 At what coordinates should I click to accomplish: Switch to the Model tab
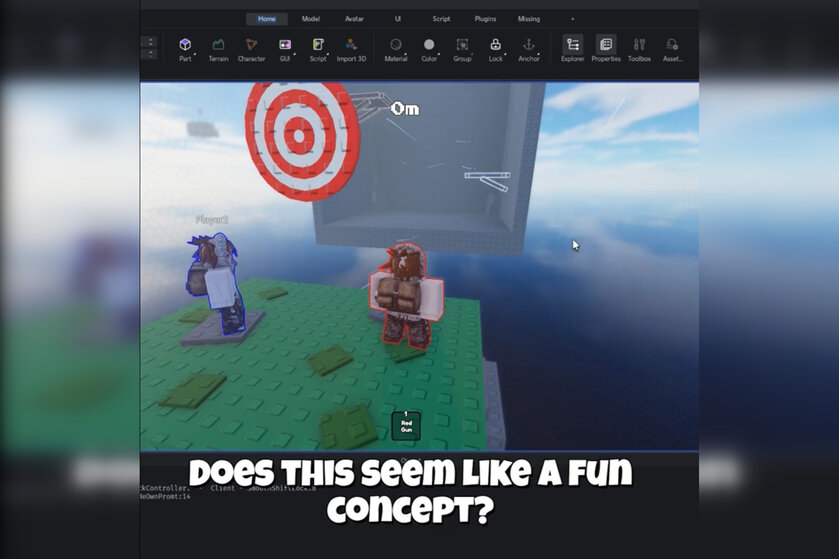310,19
